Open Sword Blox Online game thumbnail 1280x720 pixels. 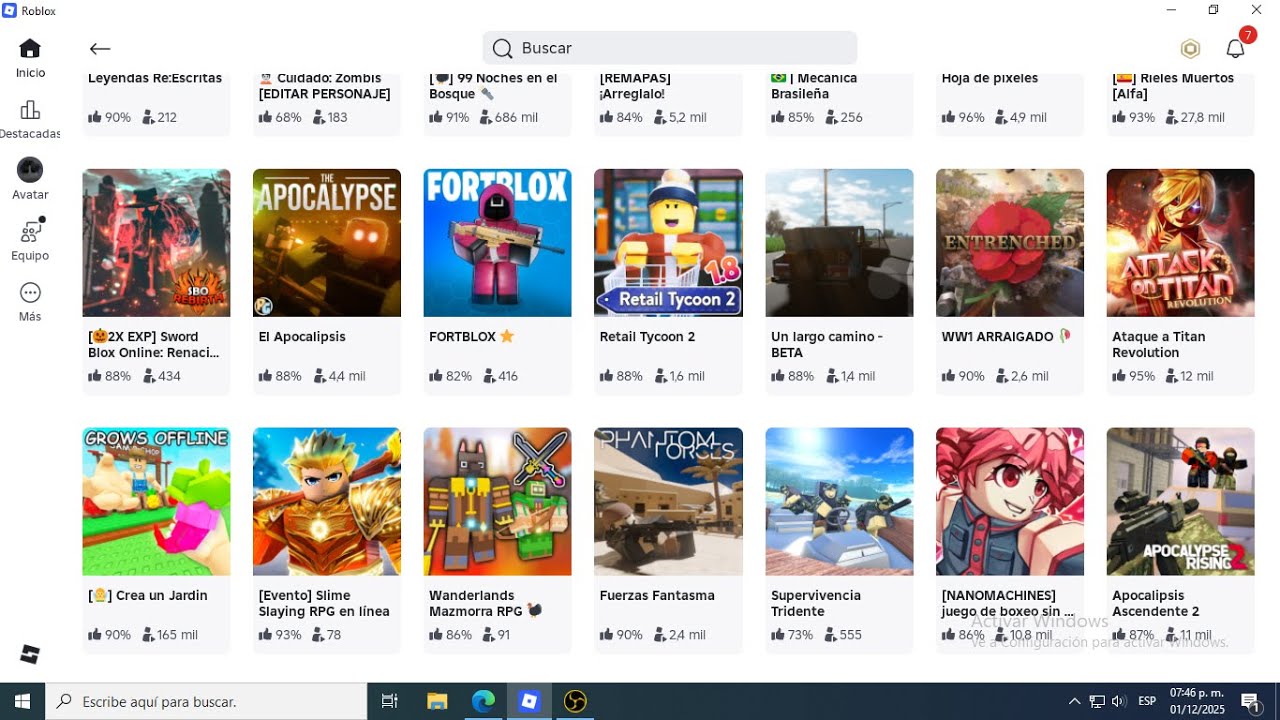pyautogui.click(x=156, y=243)
